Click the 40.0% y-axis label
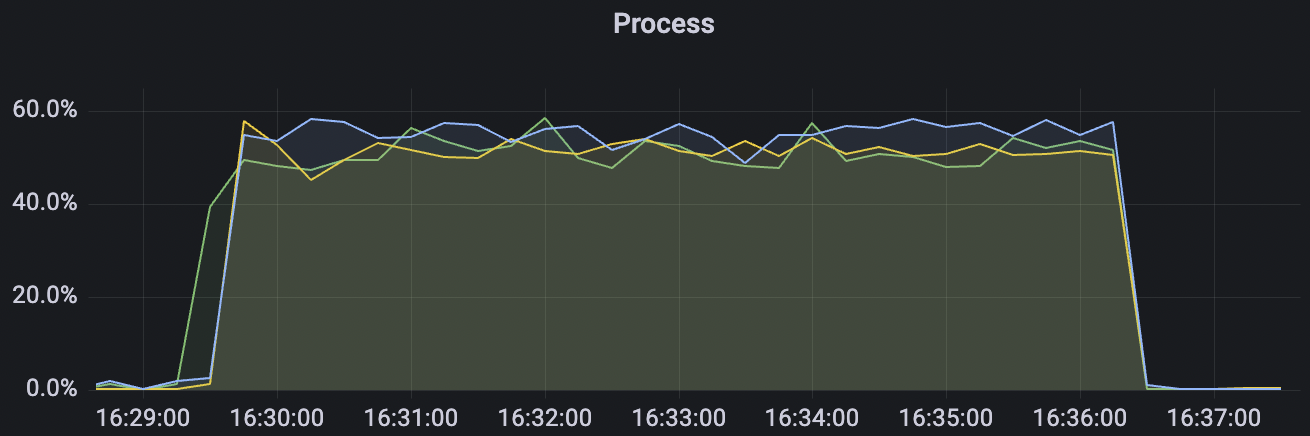Image resolution: width=1310 pixels, height=436 pixels. click(x=45, y=203)
